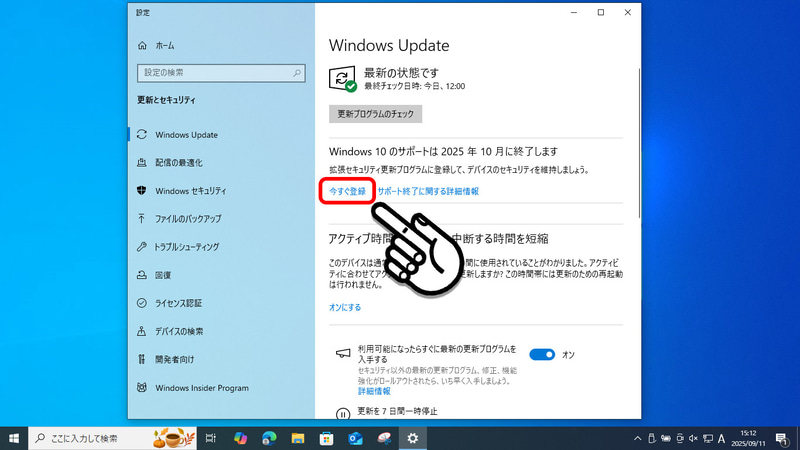Click the 最新の状態です status text
800x450 pixels.
402,73
